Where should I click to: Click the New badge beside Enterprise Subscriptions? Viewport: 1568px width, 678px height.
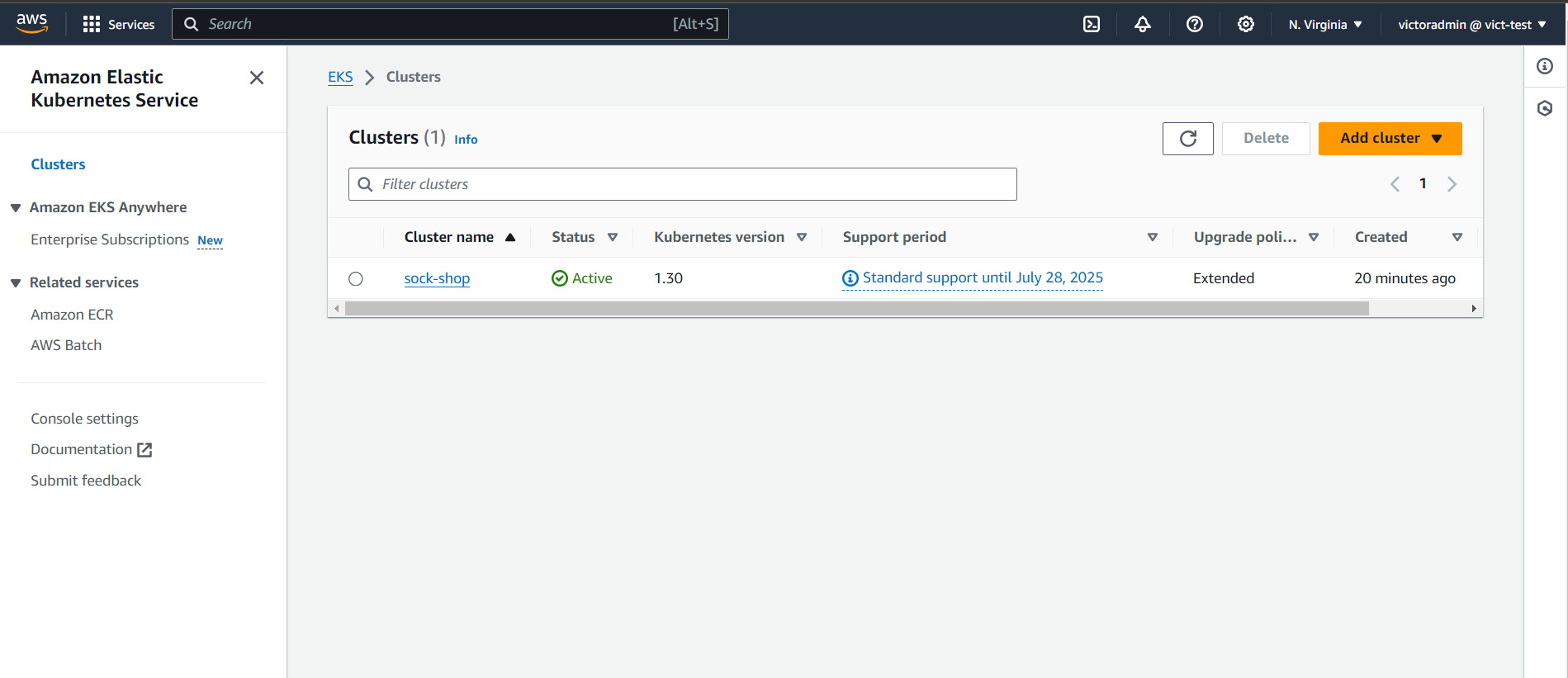click(210, 240)
